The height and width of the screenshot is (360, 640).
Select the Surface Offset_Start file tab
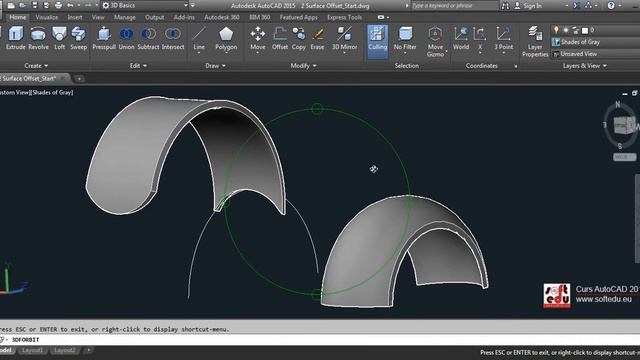32,78
